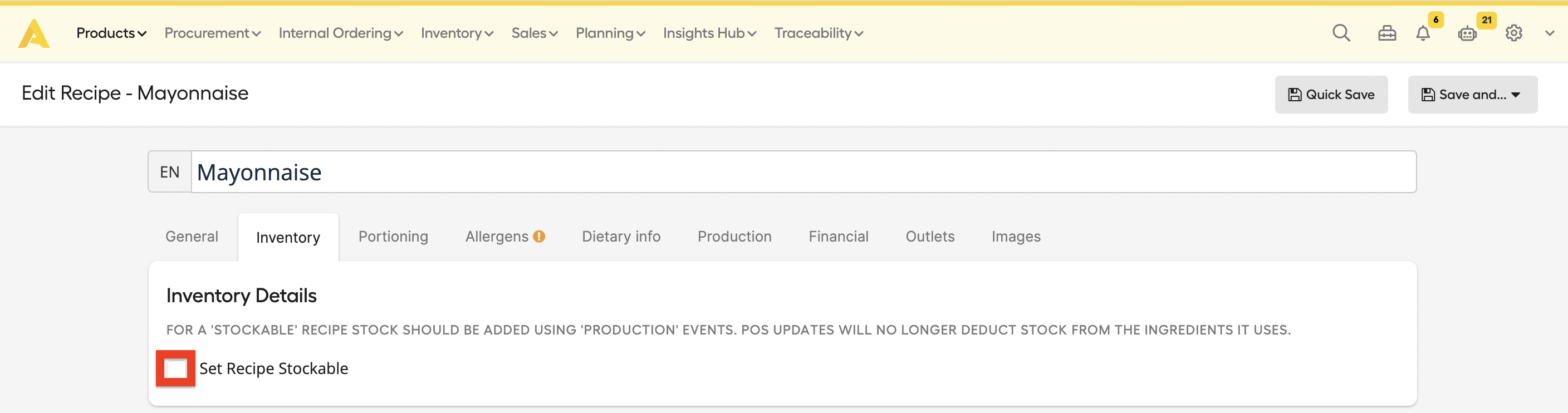Click the Quick Save button
The height and width of the screenshot is (413, 1568).
[x=1331, y=94]
